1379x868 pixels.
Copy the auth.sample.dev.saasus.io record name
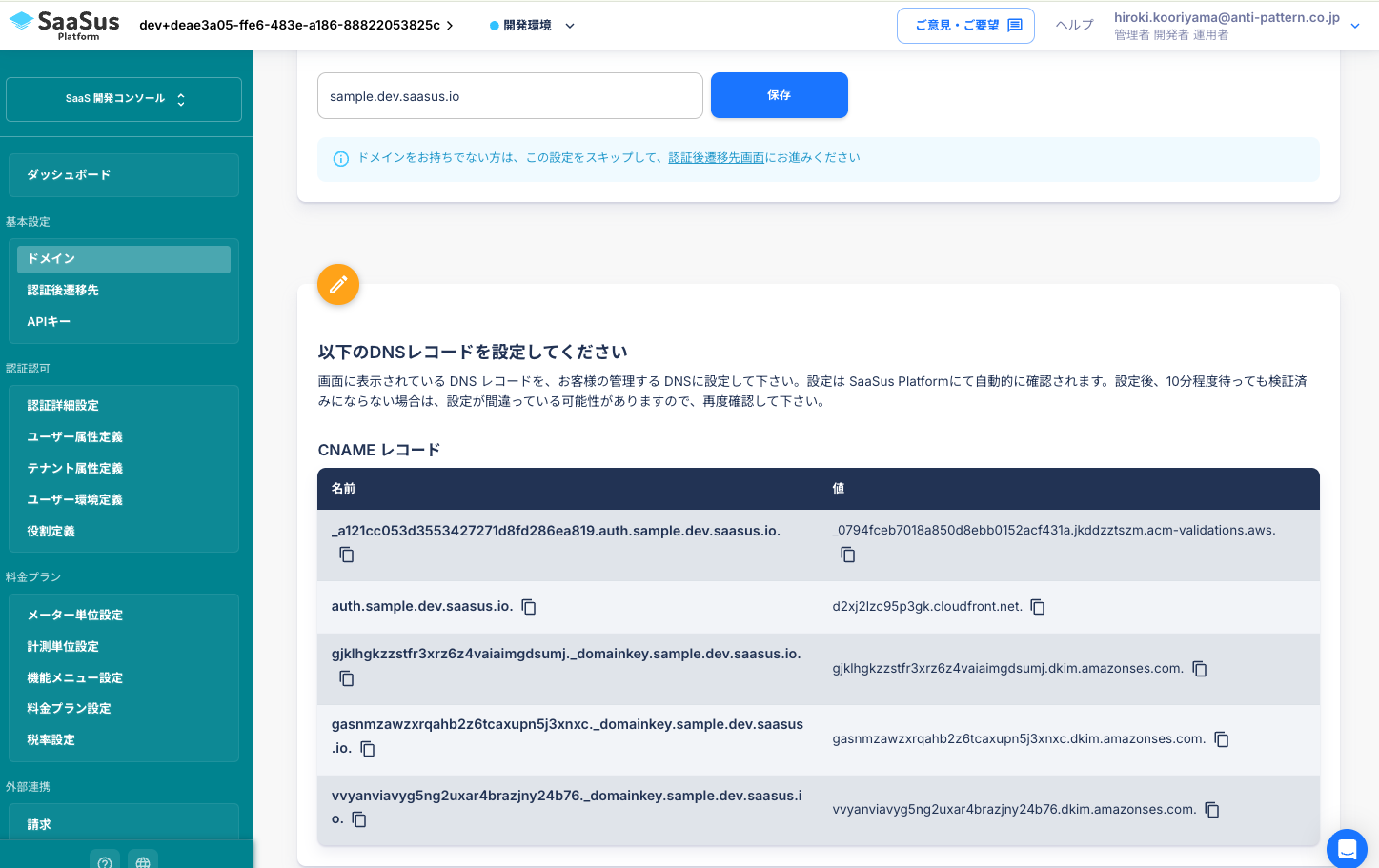click(x=529, y=607)
